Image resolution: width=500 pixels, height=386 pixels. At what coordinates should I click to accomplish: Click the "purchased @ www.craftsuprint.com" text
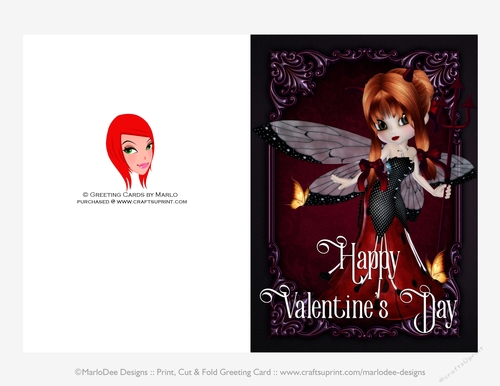[x=132, y=202]
